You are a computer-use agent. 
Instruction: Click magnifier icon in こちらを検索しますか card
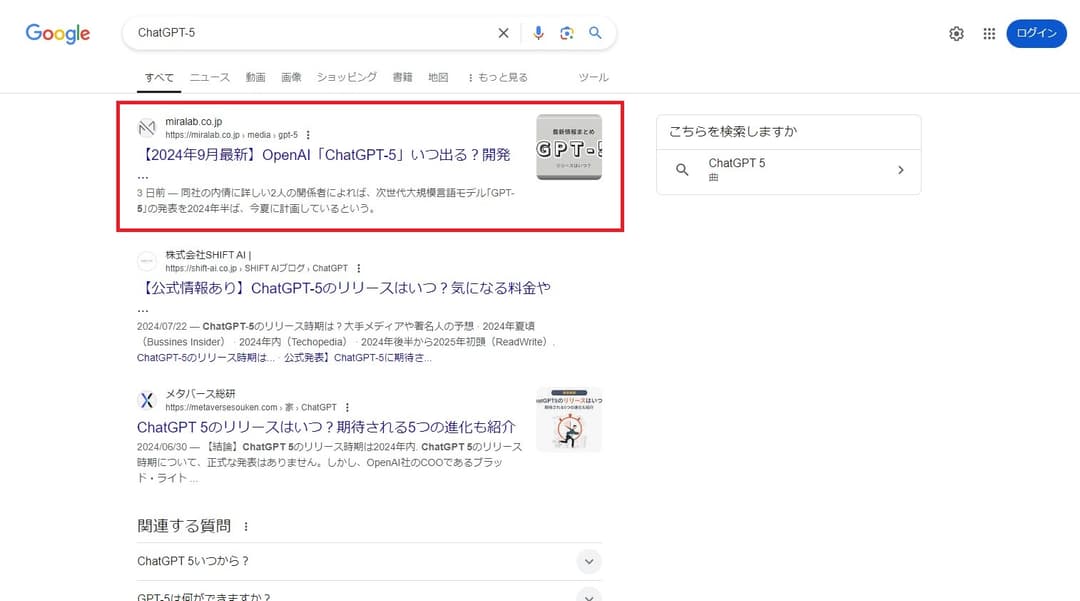tap(682, 169)
